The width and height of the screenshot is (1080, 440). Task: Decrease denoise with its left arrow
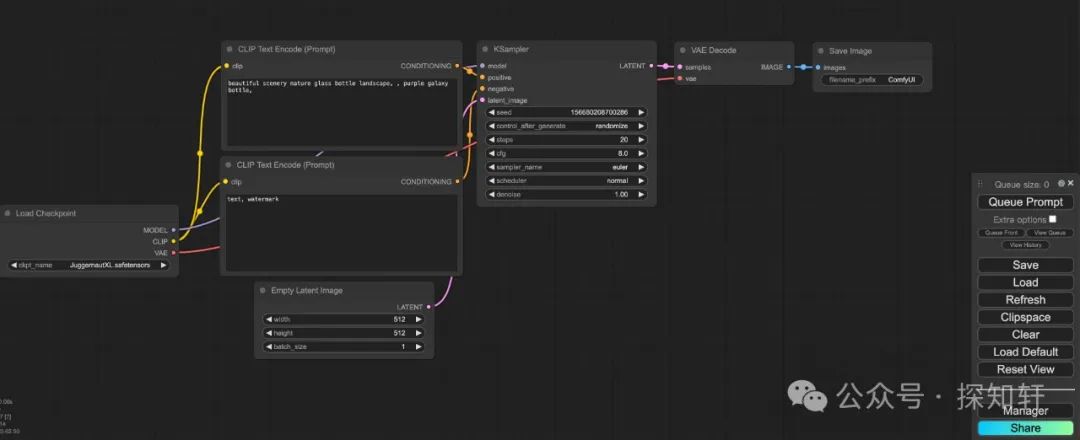(492, 194)
